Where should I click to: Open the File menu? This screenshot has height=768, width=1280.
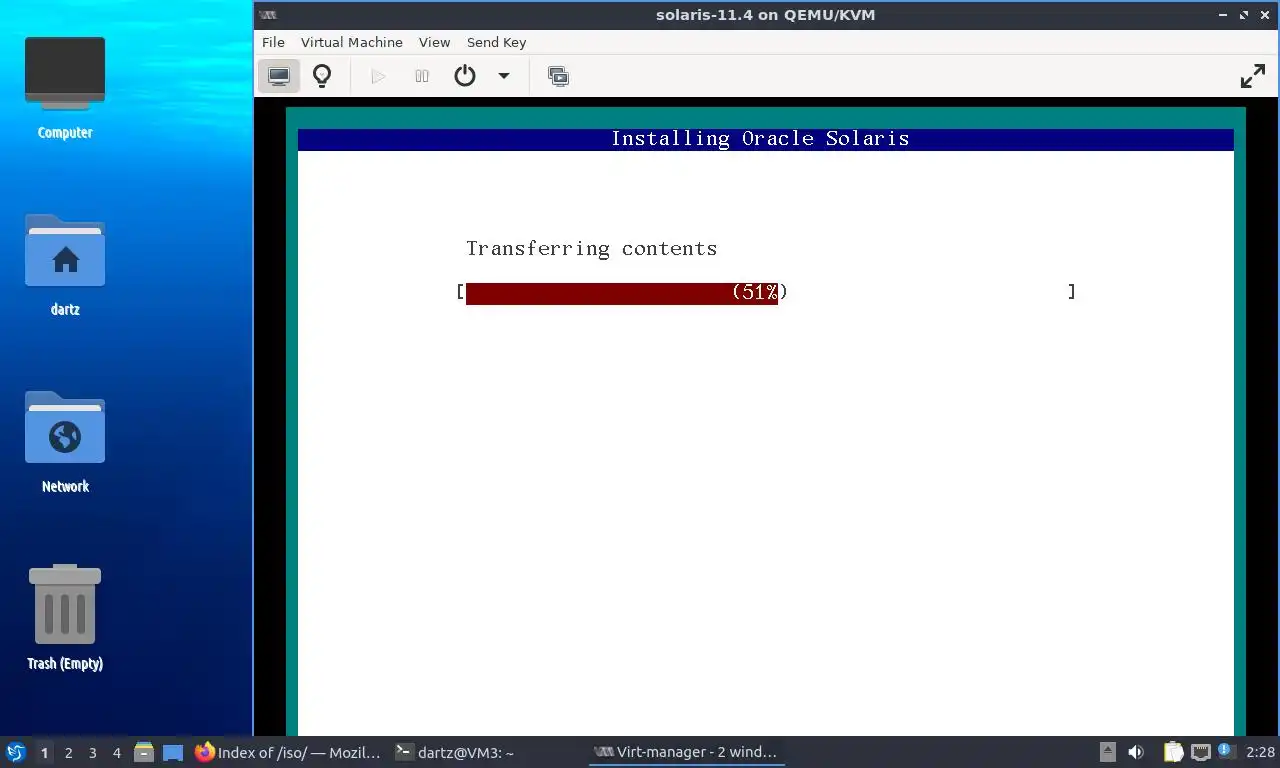point(273,42)
